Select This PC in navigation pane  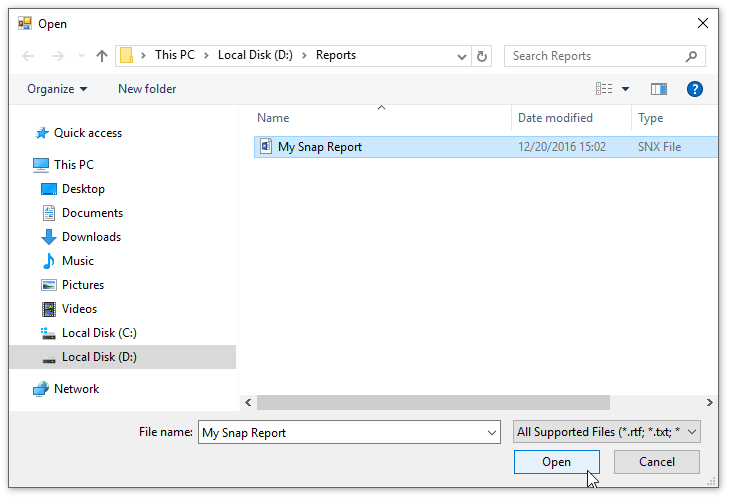coord(74,165)
